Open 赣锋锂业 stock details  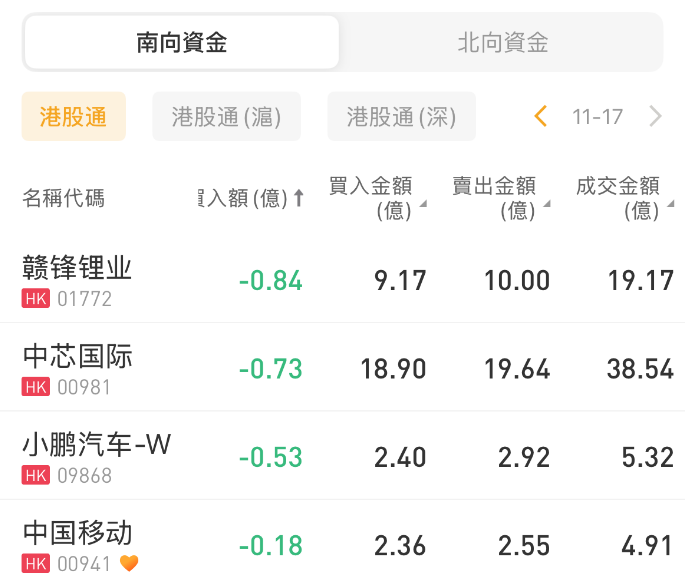point(77,268)
